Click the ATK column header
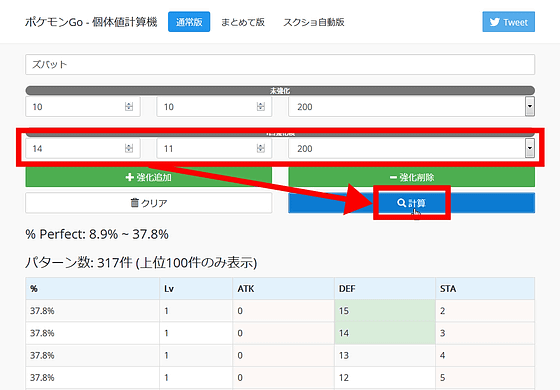The image size is (560, 390). point(284,289)
